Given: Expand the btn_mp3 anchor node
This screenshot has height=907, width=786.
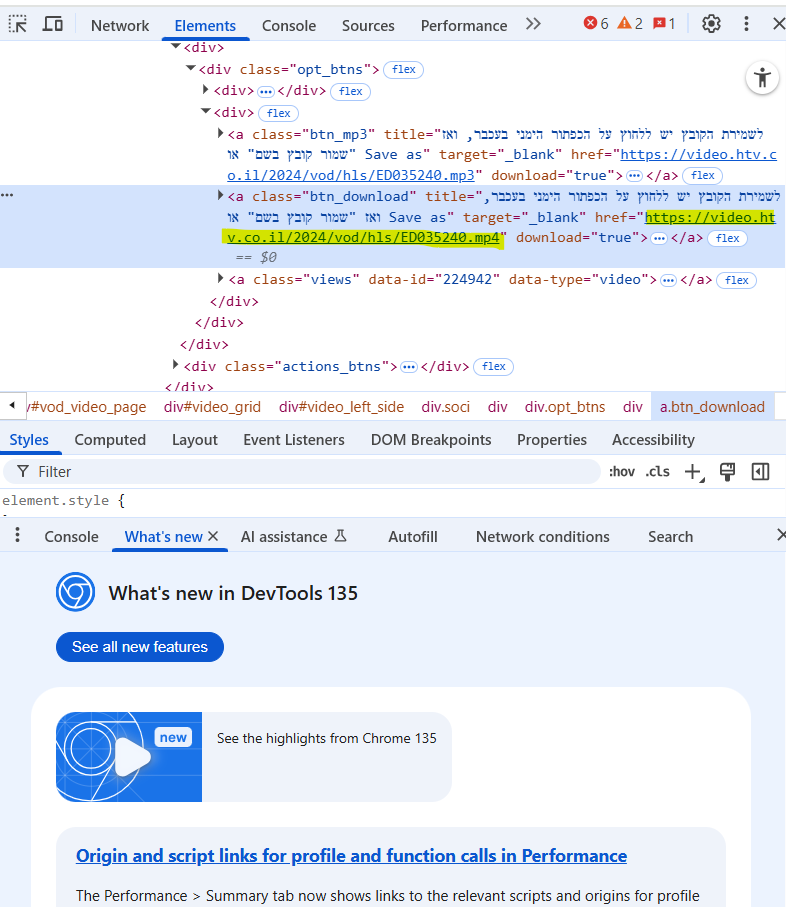Looking at the screenshot, I should (221, 133).
